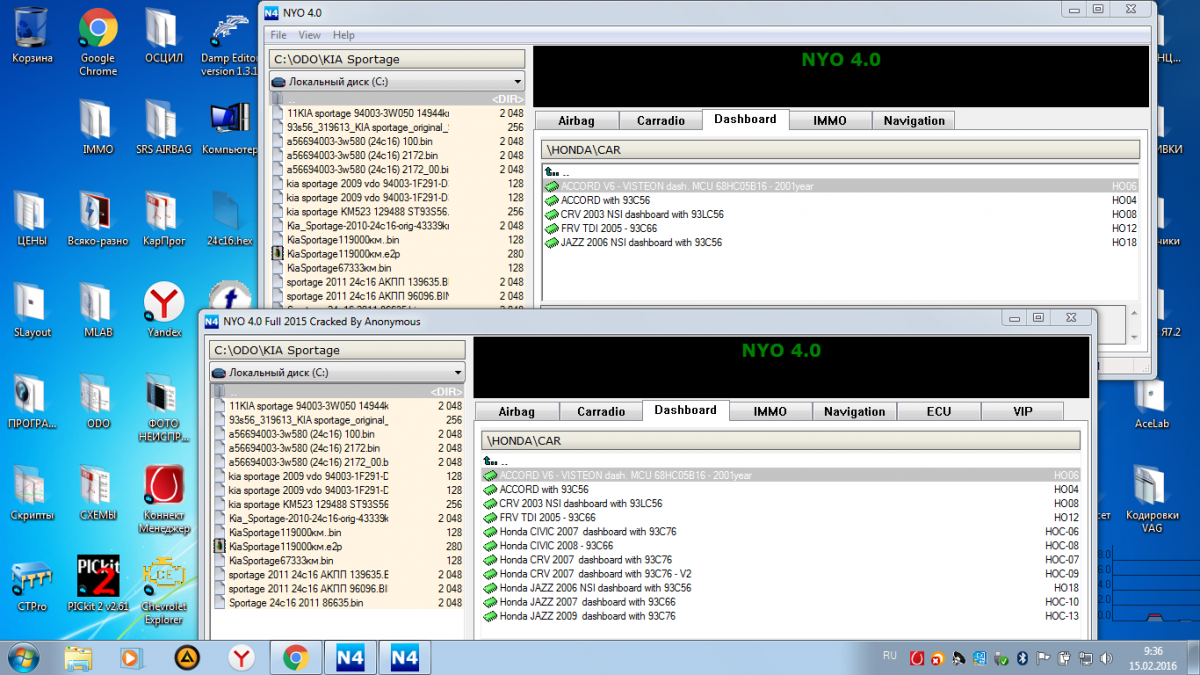Go up via '..' entry in the back HONDA\CAR list

(x=557, y=172)
